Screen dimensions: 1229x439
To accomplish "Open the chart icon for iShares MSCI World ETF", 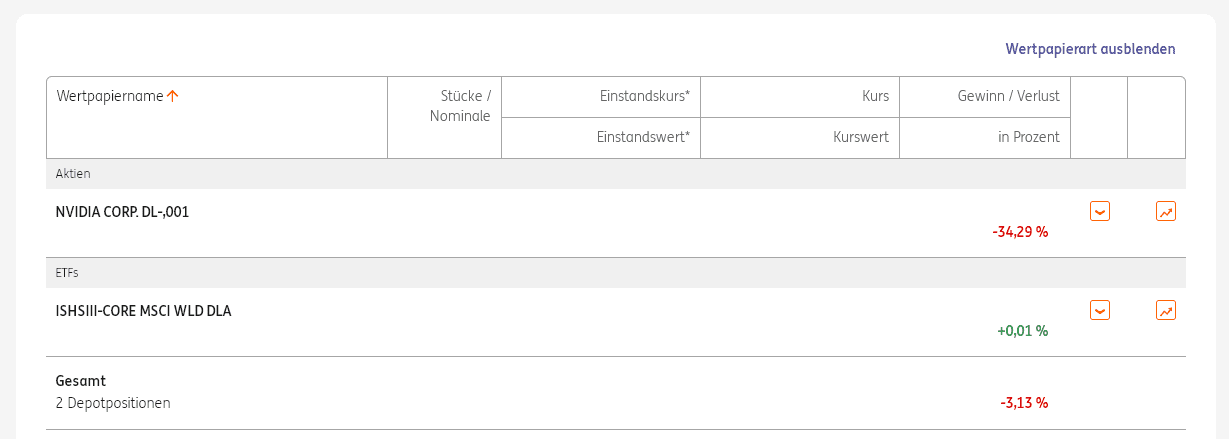I will tap(1165, 310).
